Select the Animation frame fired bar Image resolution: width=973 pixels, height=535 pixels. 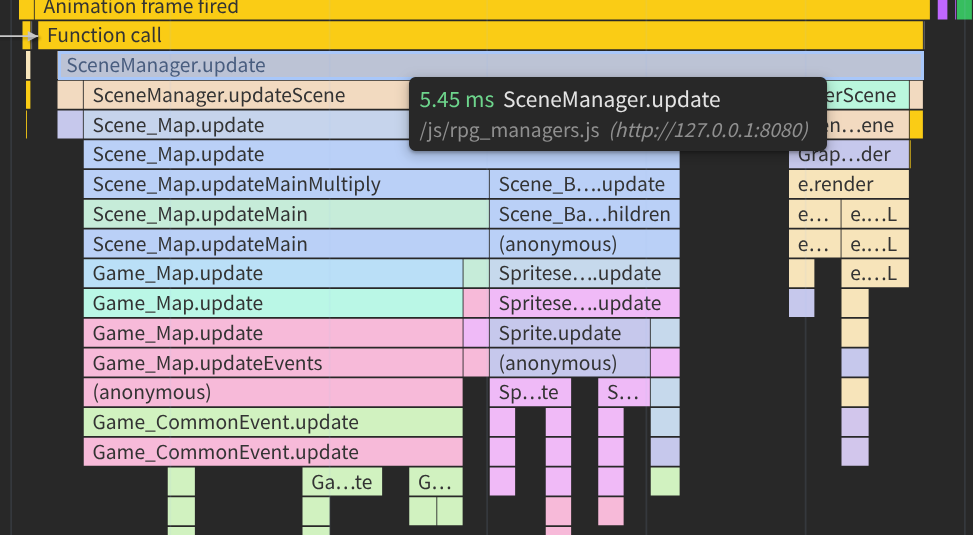[482, 9]
